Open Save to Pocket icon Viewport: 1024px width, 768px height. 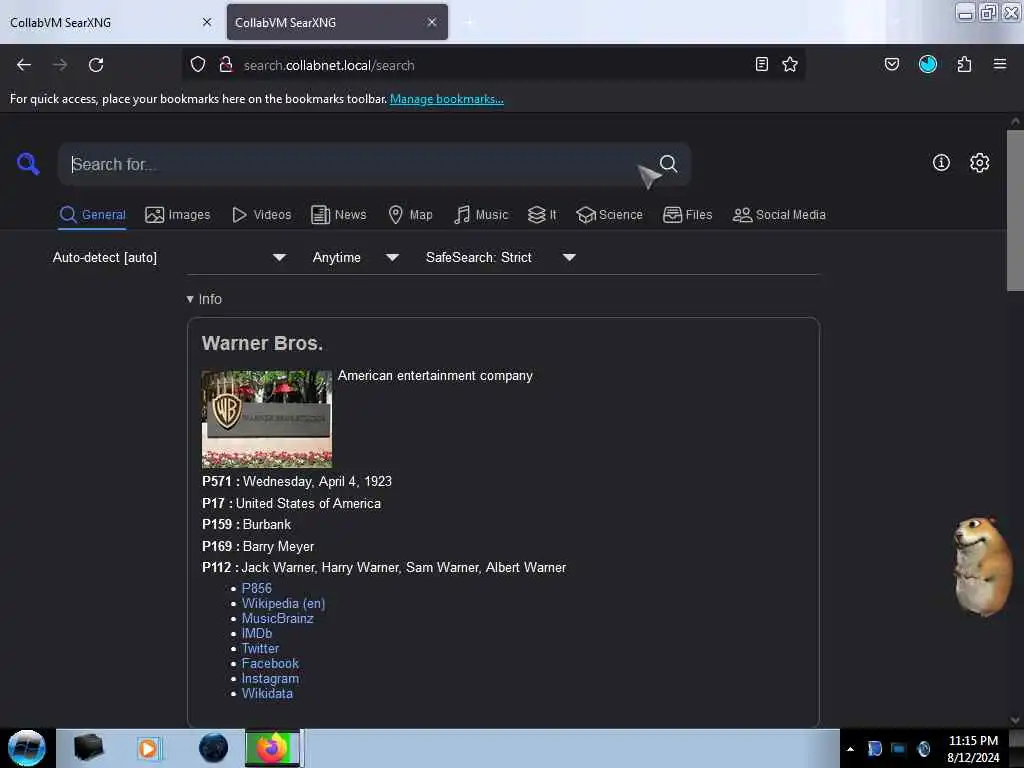pos(892,64)
